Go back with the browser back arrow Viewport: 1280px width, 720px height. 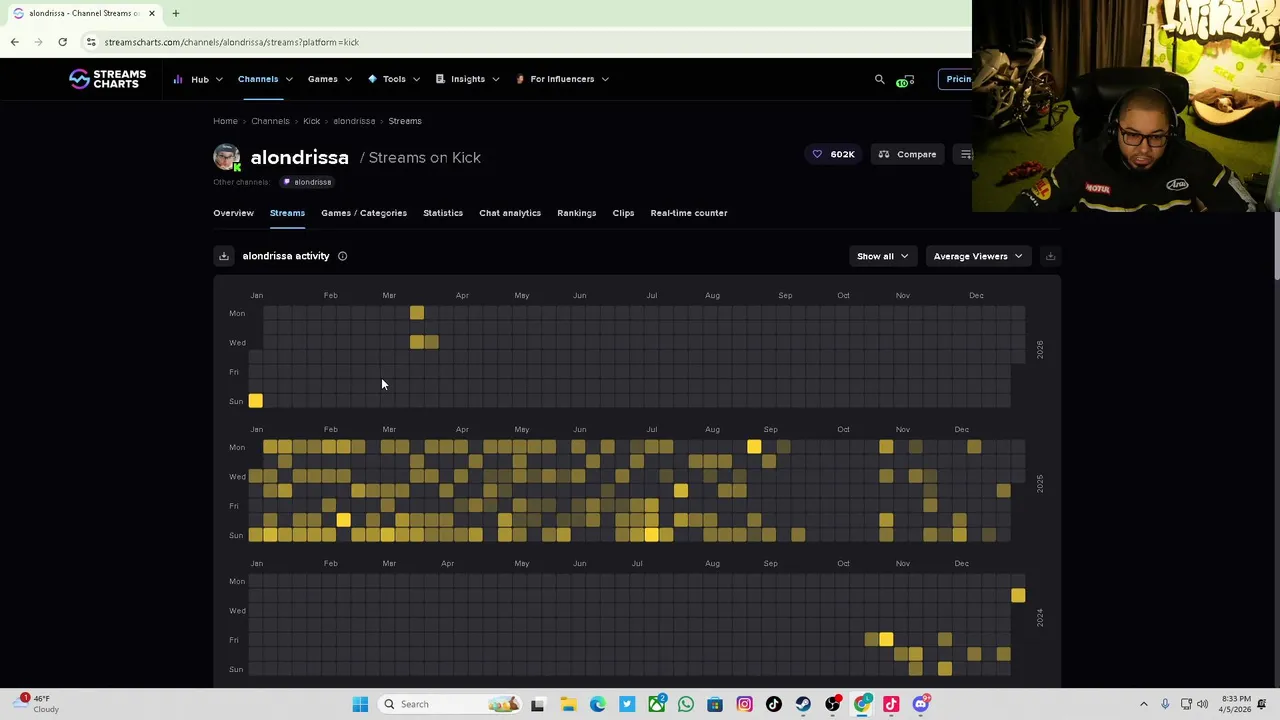(x=14, y=42)
